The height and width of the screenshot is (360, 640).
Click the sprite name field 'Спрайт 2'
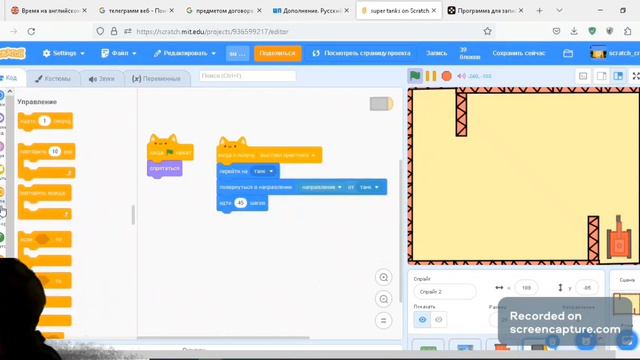444,292
